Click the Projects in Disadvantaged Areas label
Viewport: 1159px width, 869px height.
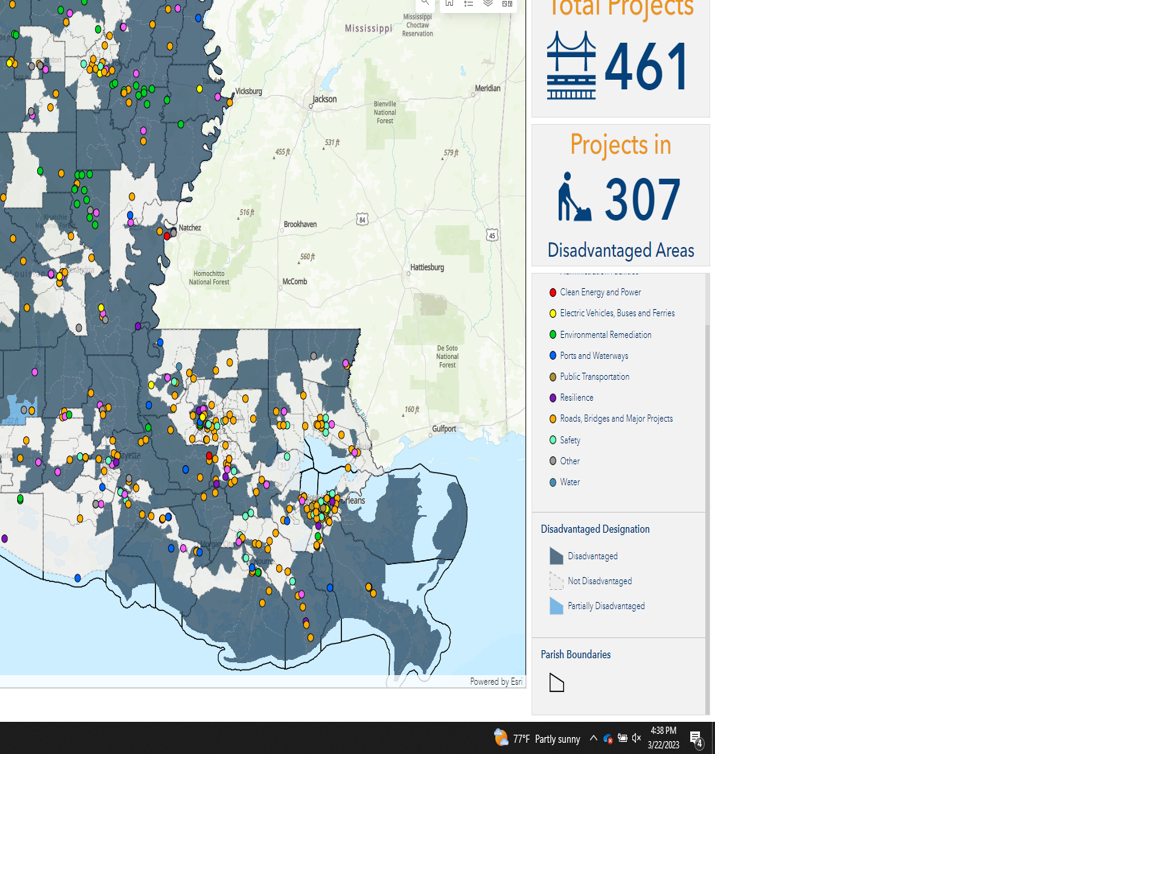pyautogui.click(x=620, y=250)
